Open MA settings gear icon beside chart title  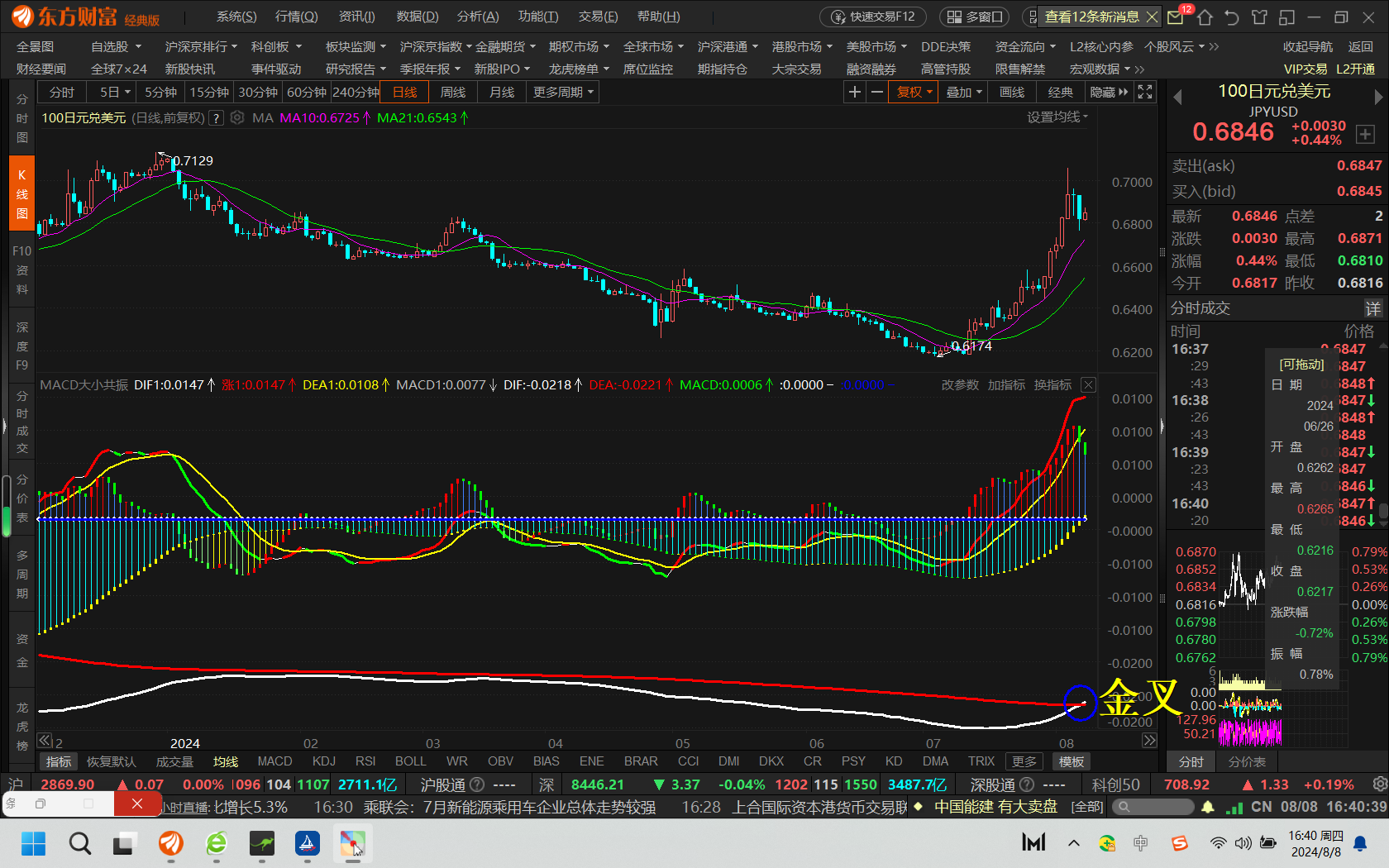coord(237,117)
